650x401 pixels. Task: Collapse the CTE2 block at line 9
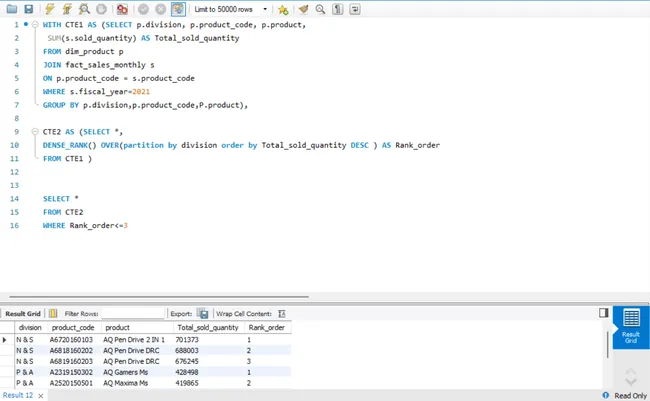(35, 131)
